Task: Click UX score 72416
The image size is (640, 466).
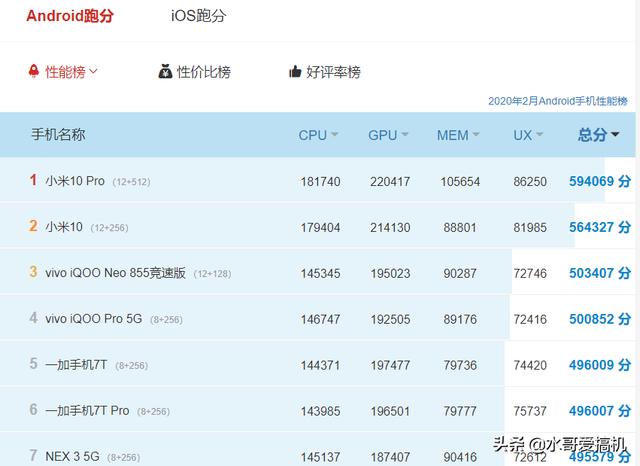Action: click(530, 319)
